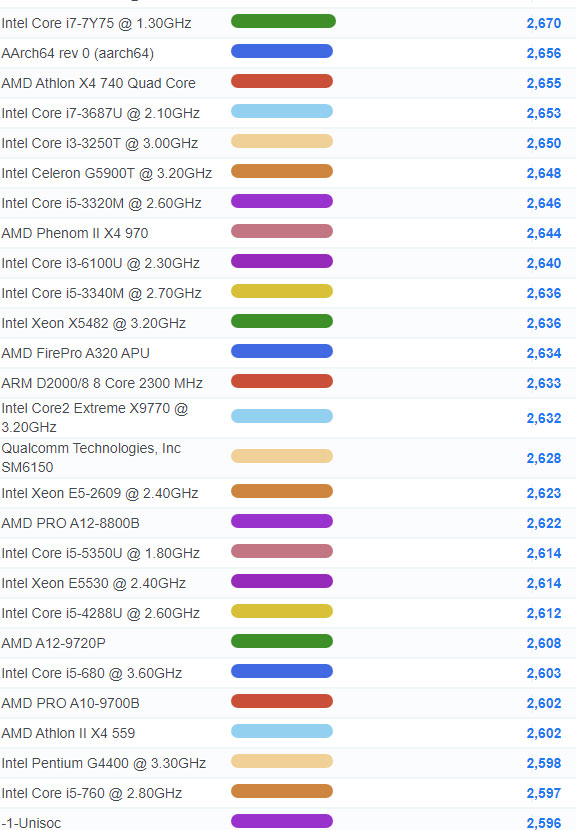Click the 2,650 score value

[x=544, y=143]
